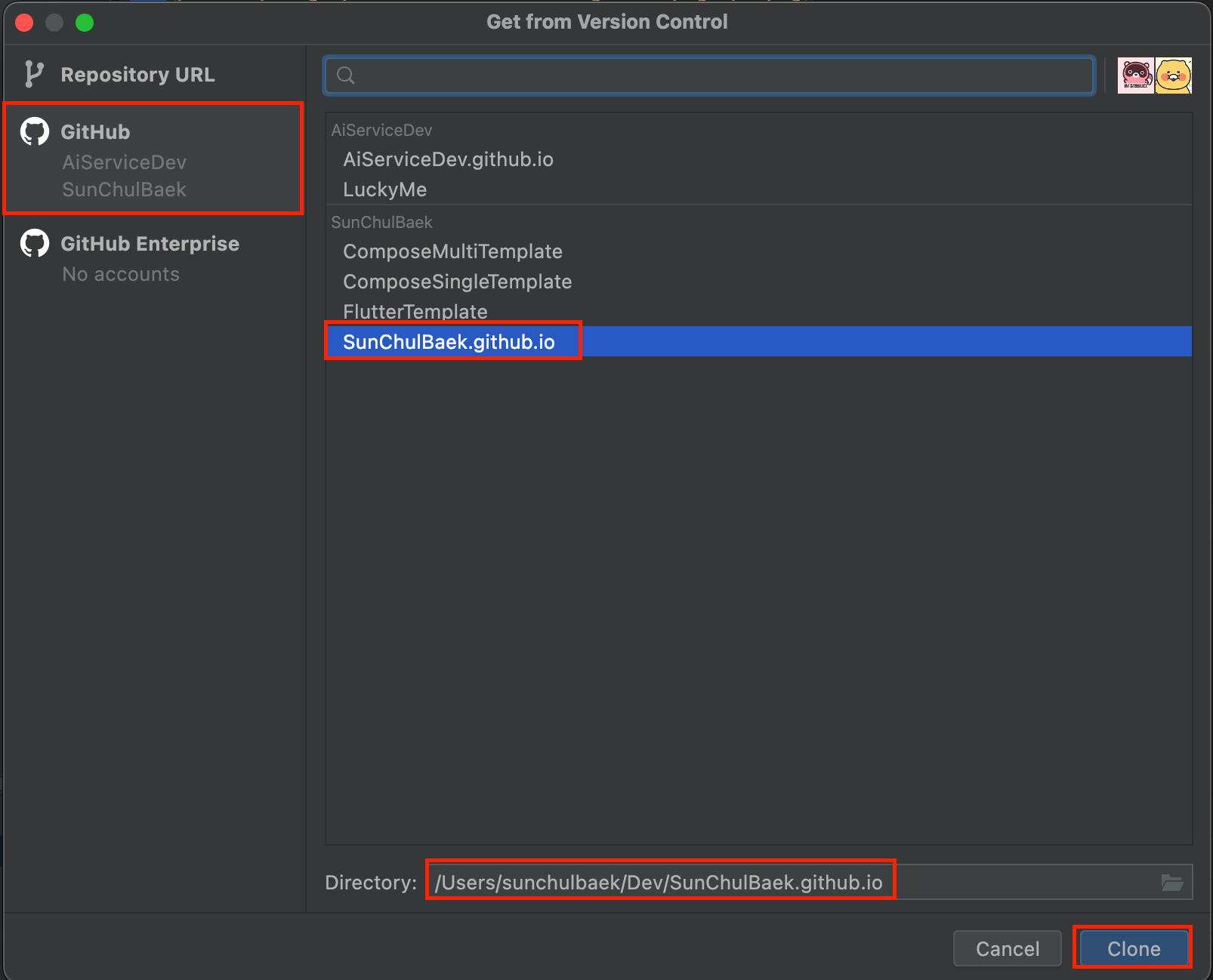Click the GitHub octocat logo icon
Image resolution: width=1213 pixels, height=980 pixels.
point(35,131)
